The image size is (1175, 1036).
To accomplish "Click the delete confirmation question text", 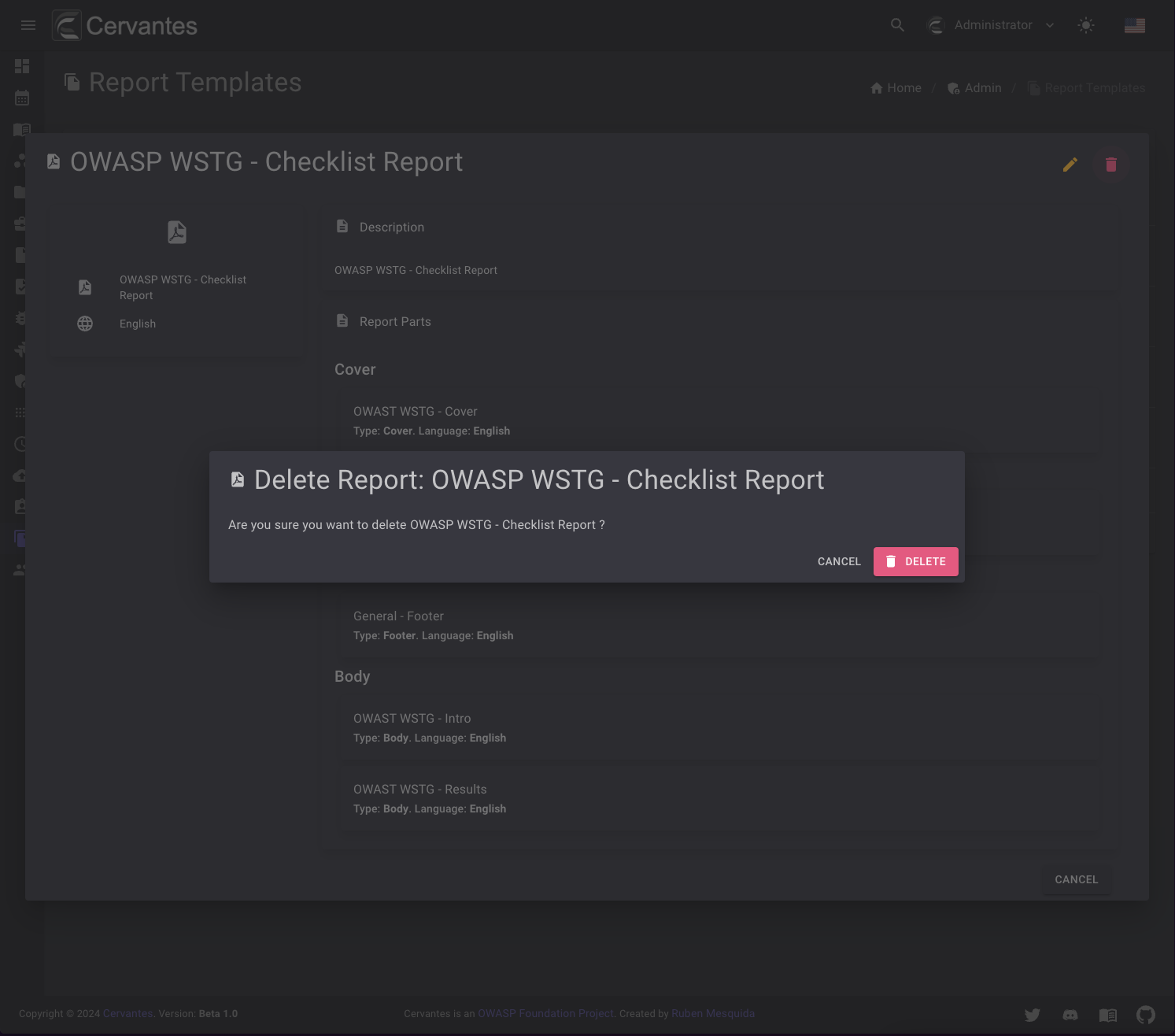I will click(x=416, y=524).
